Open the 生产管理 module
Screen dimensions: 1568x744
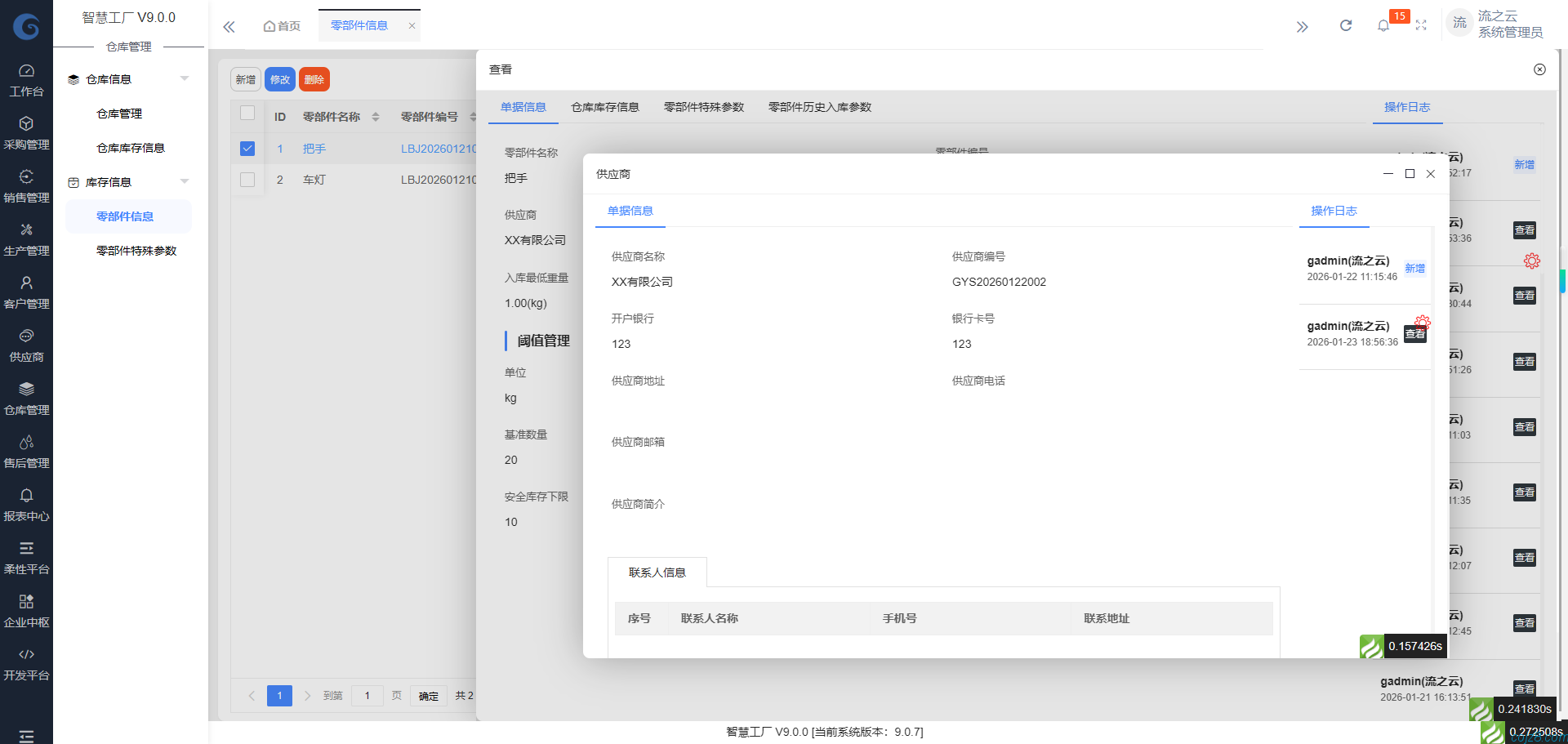(x=26, y=239)
